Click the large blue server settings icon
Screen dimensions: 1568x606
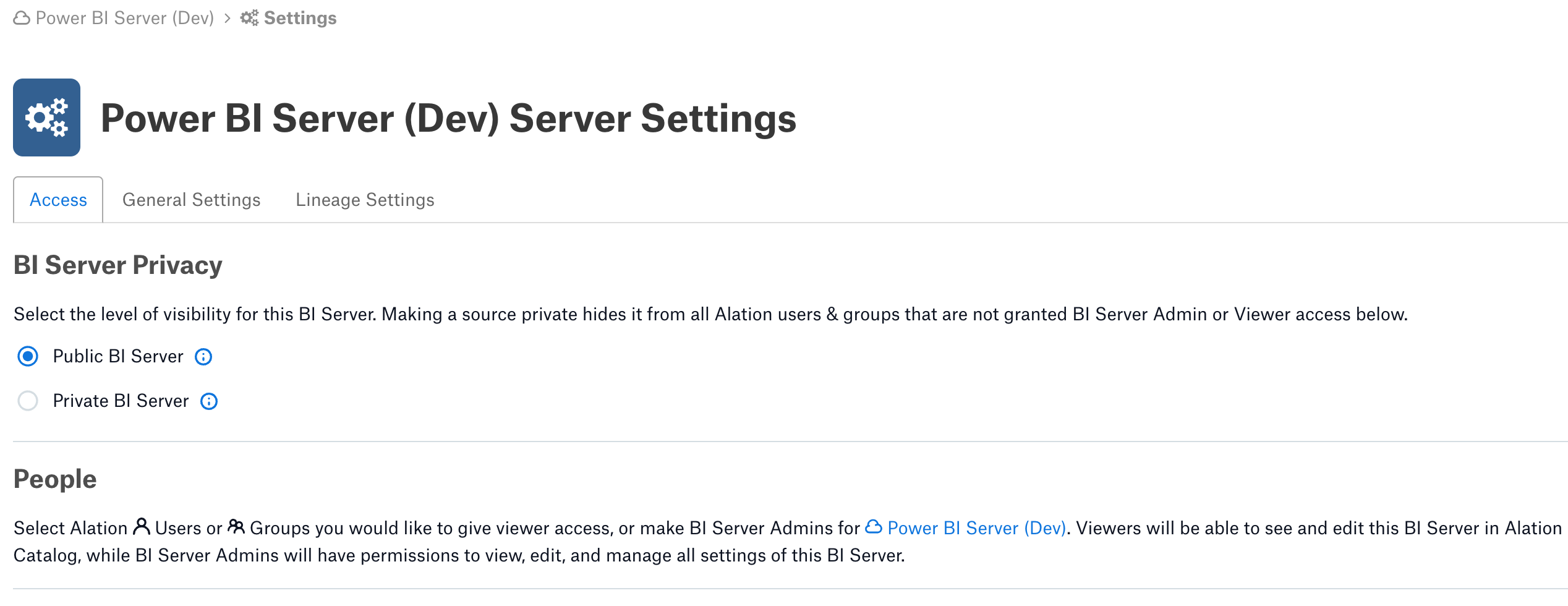pos(47,117)
